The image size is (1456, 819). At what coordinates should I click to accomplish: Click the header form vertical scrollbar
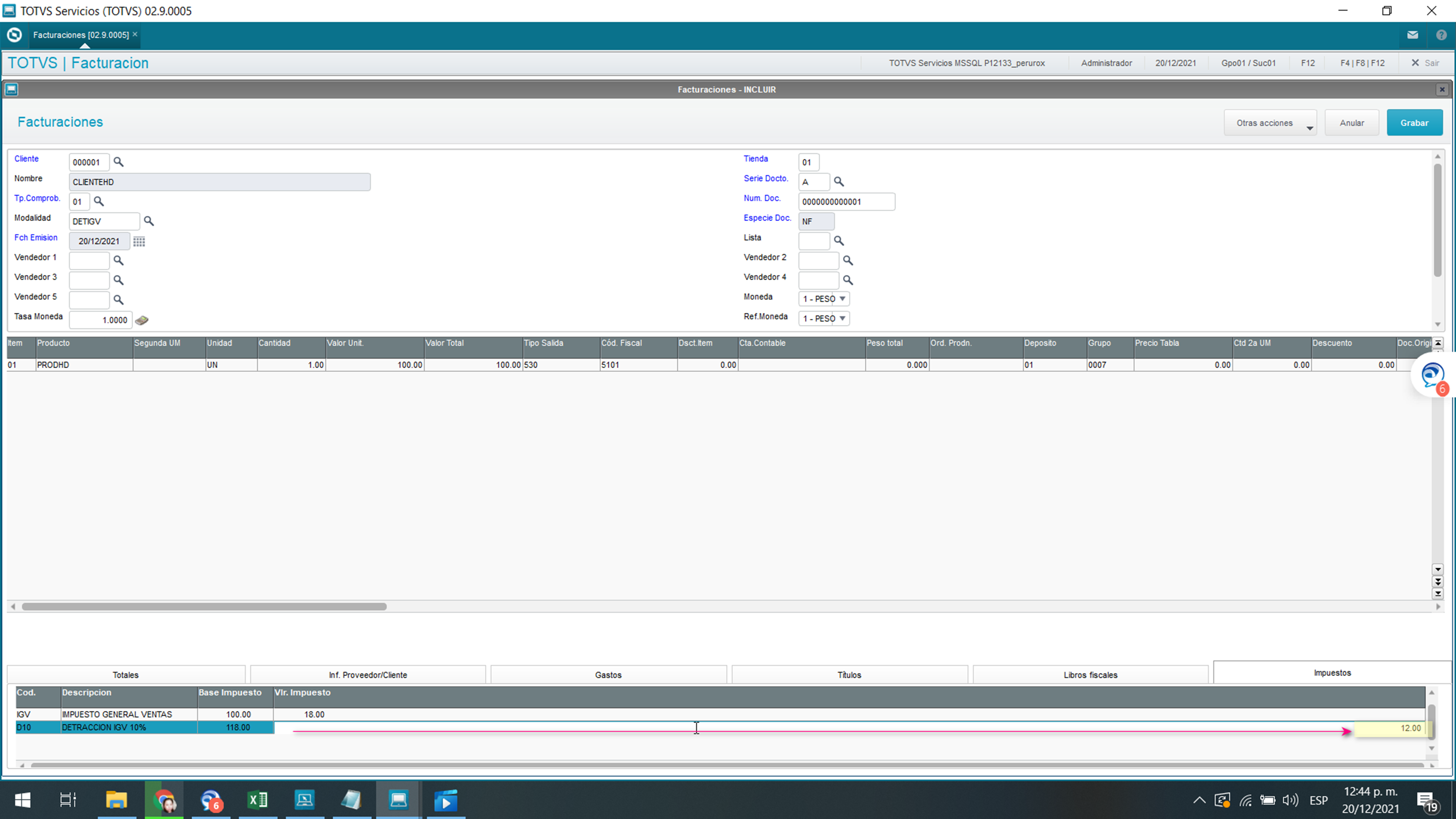pos(1438,220)
